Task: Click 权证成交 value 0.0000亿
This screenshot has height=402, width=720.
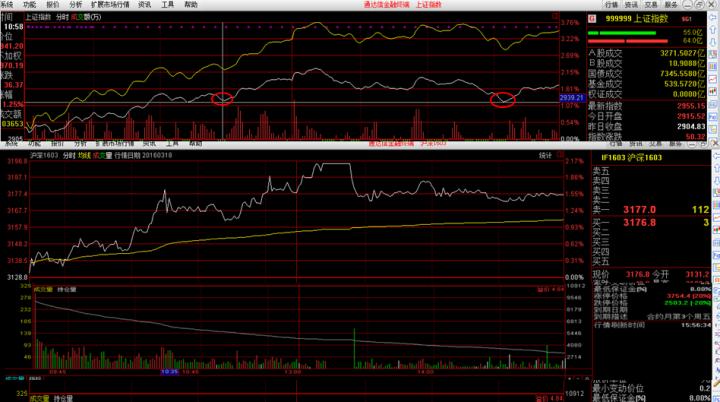Action: click(x=688, y=94)
